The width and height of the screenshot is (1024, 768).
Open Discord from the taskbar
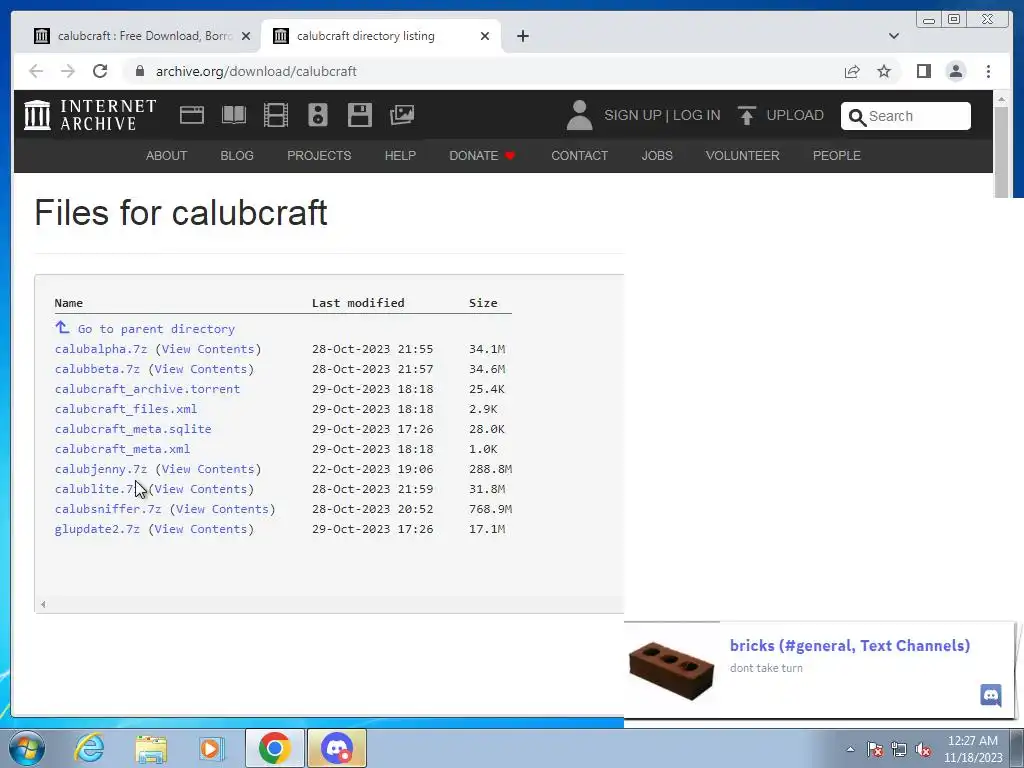(x=337, y=748)
